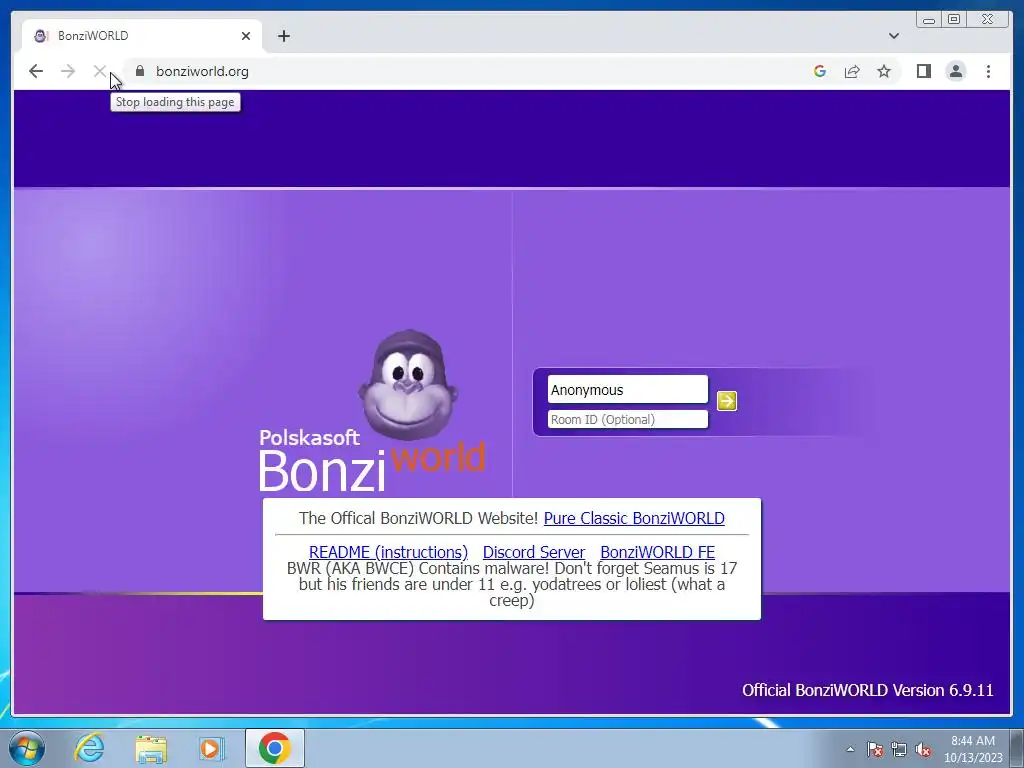Viewport: 1024px width, 768px height.
Task: View site security lock info
Action: point(140,71)
